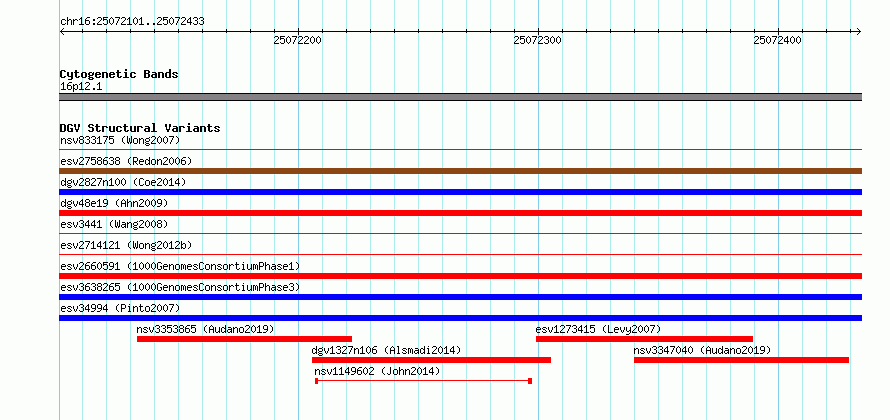890x420 pixels.
Task: Click the DGV Structural Variants track title
Action: pos(140,128)
